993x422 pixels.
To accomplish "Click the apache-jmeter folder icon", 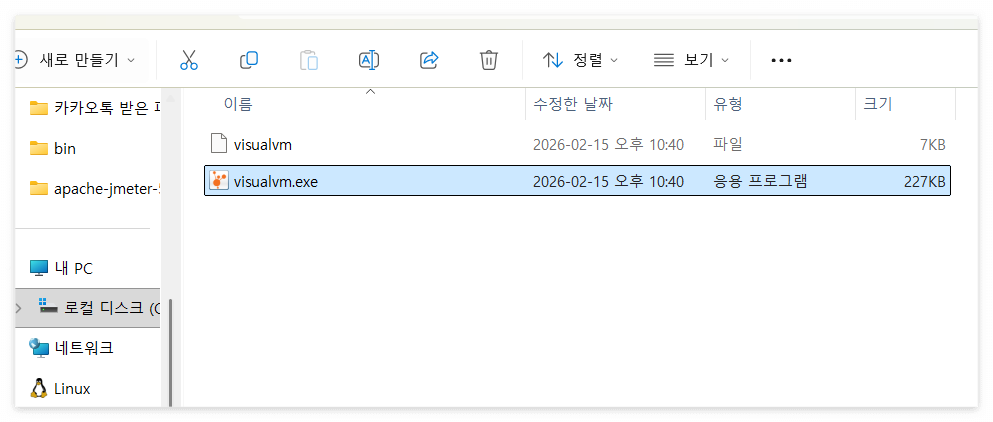I will point(39,188).
